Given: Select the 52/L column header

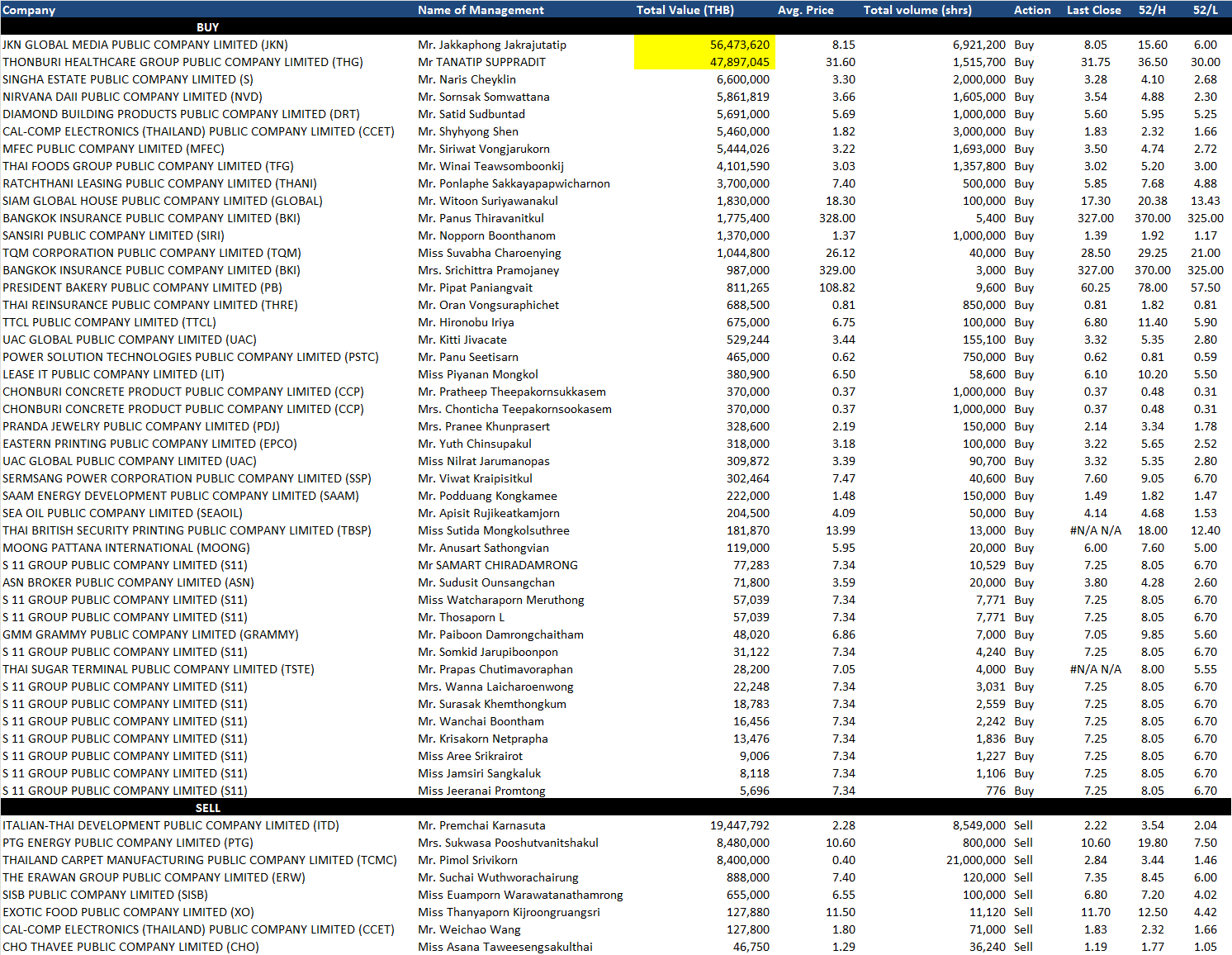Looking at the screenshot, I should coord(1205,10).
